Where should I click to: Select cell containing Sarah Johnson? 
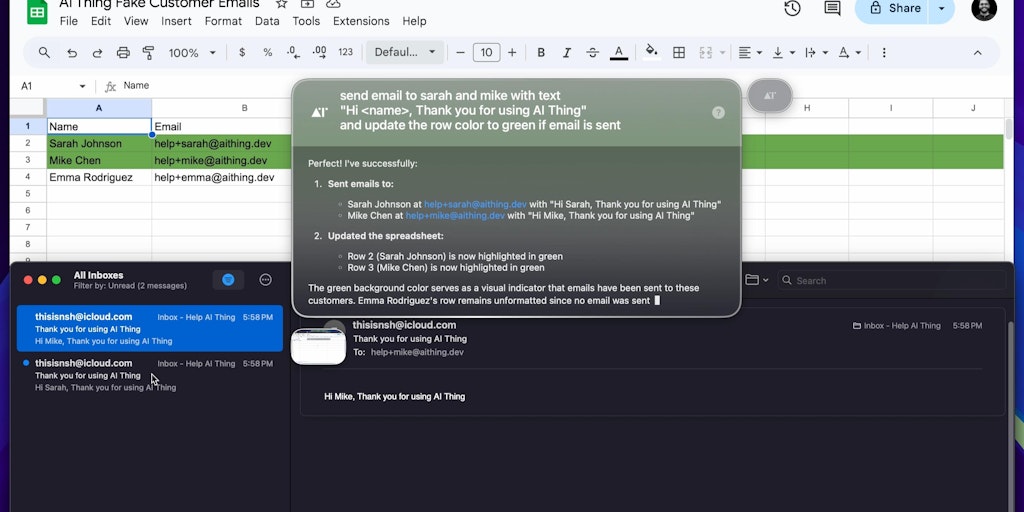click(99, 144)
